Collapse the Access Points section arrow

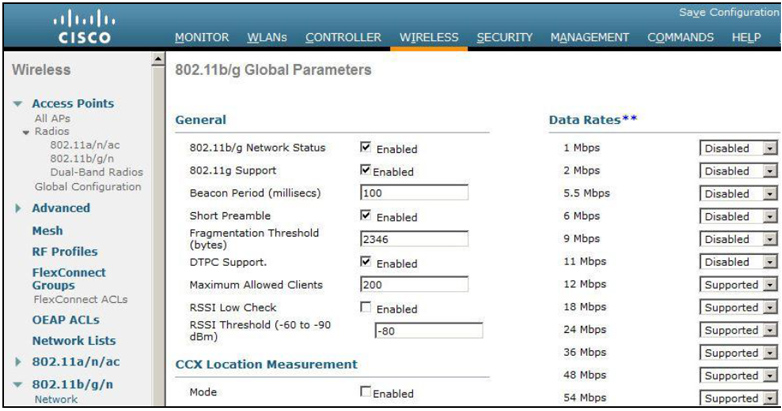18,104
